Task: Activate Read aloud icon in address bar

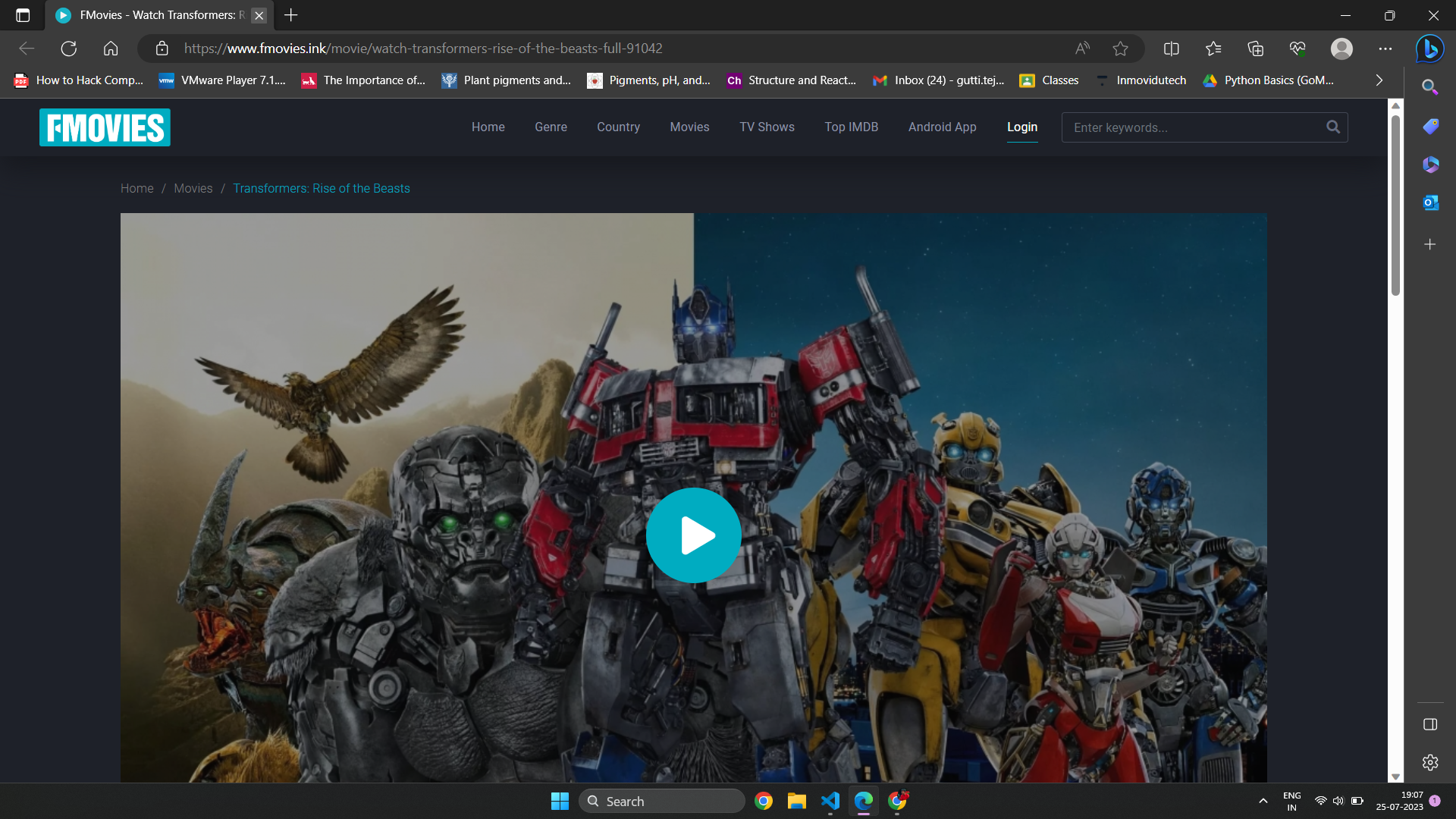Action: click(1082, 49)
